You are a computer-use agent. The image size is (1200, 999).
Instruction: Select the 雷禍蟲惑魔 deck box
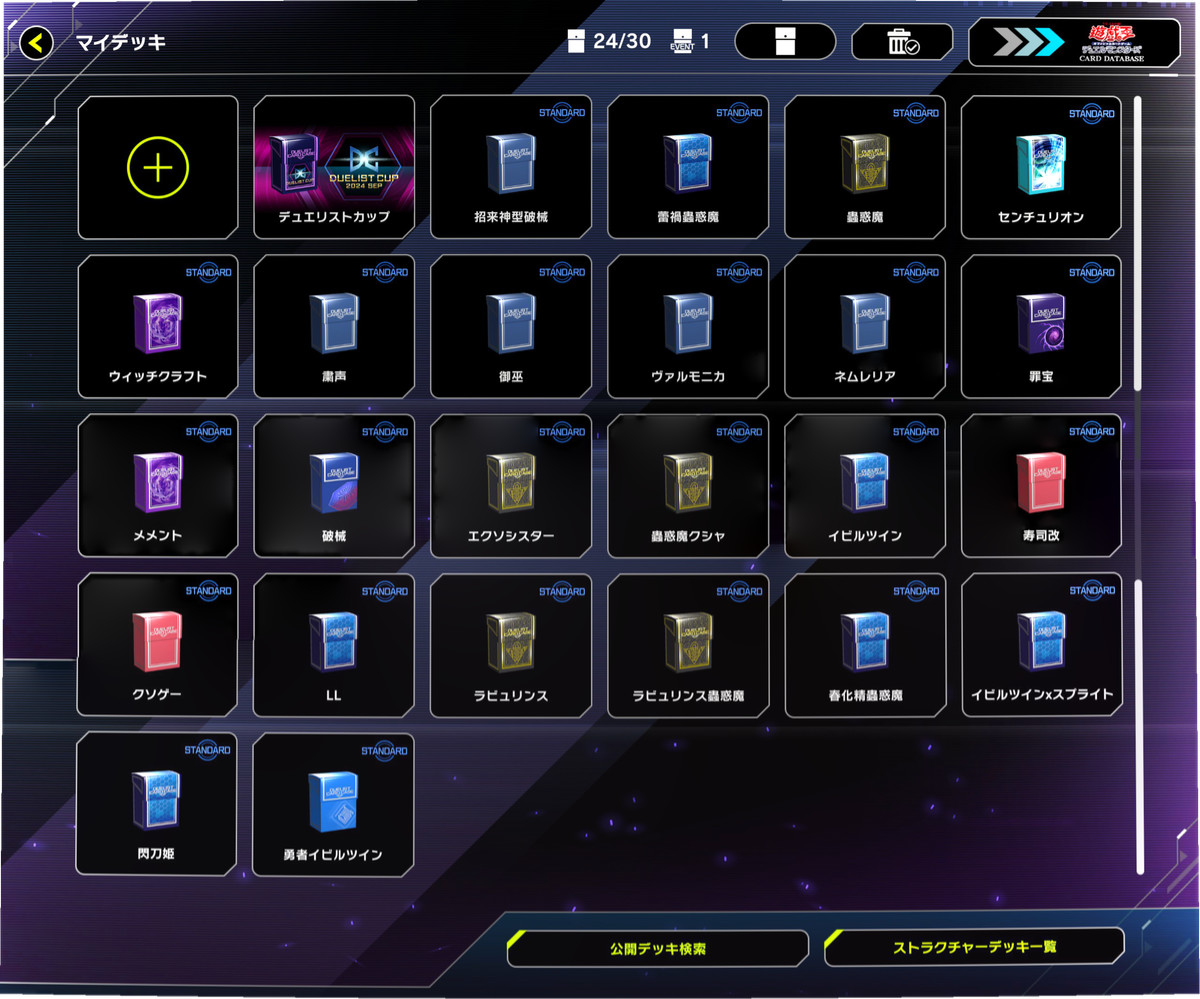coord(688,168)
